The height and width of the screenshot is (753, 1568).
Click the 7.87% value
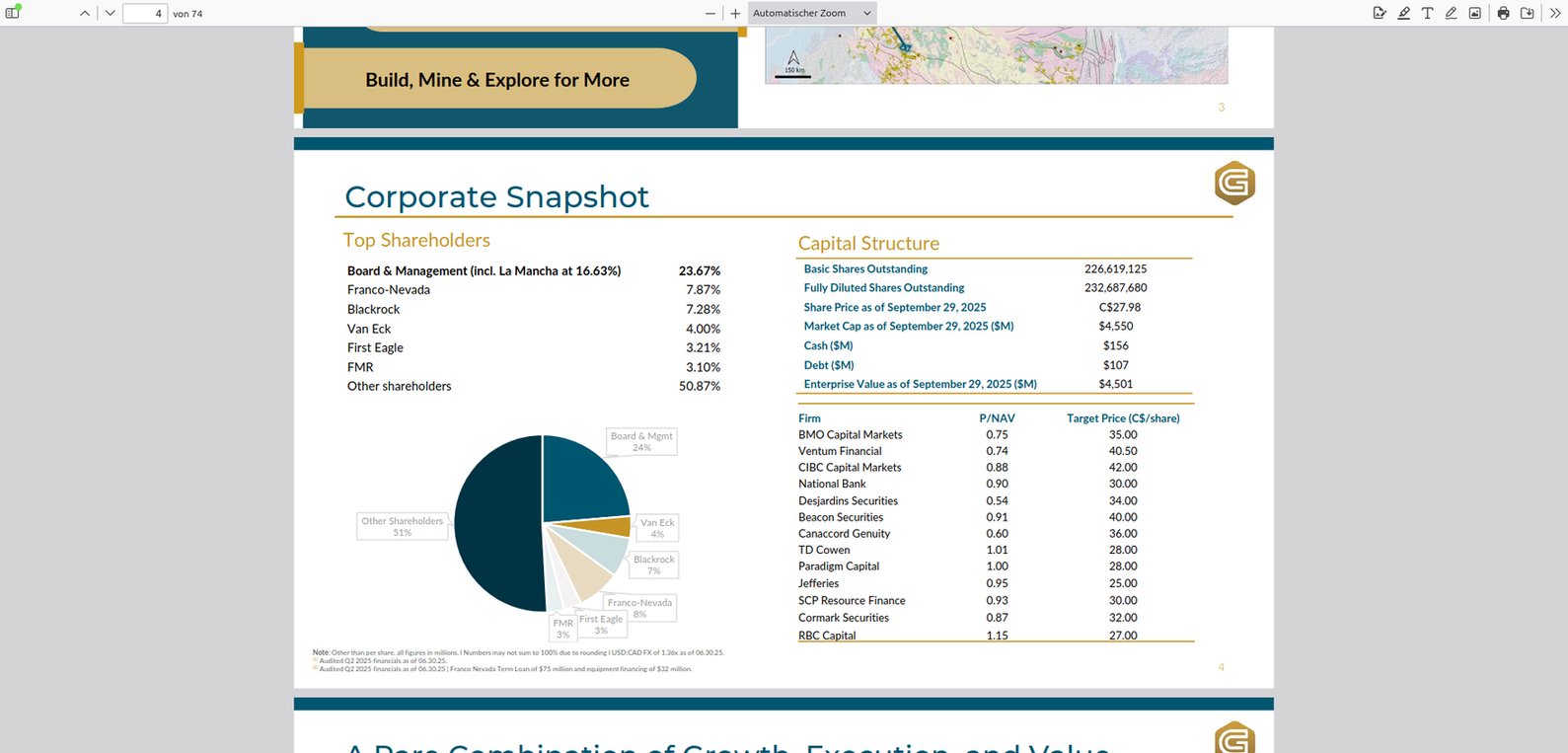pyautogui.click(x=704, y=290)
